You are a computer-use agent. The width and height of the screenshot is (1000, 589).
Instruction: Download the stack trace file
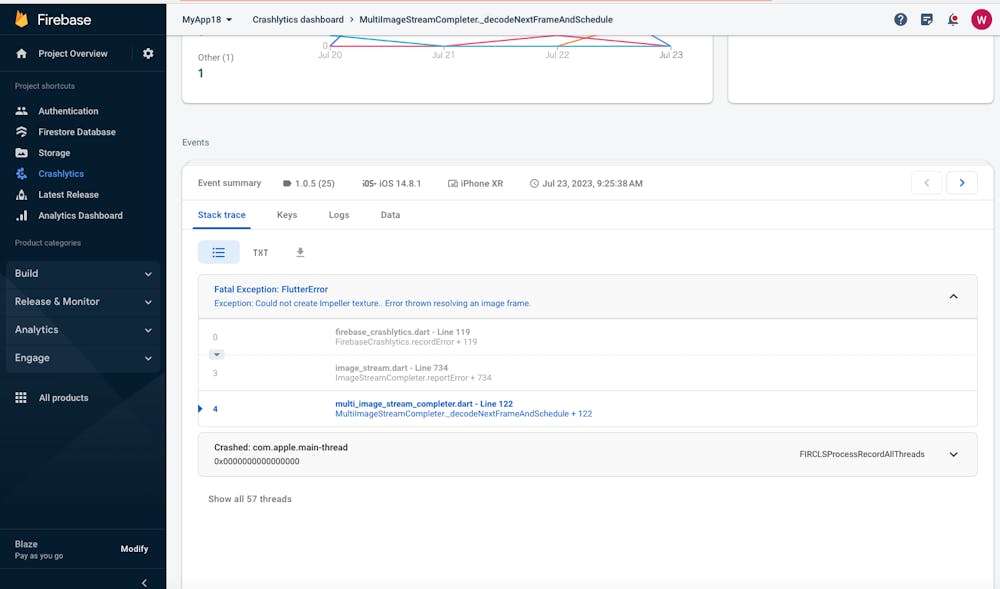point(300,252)
